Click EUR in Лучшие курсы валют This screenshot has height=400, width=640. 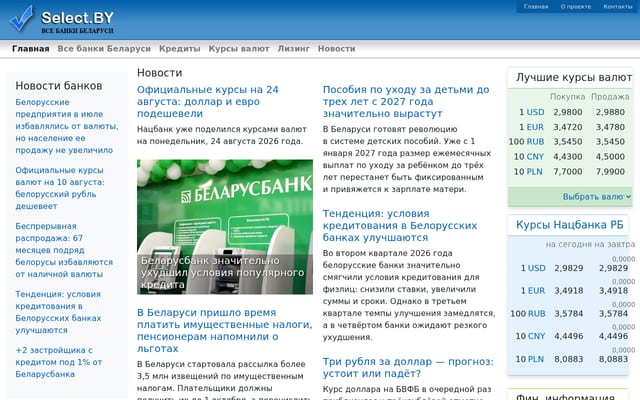[x=535, y=127]
